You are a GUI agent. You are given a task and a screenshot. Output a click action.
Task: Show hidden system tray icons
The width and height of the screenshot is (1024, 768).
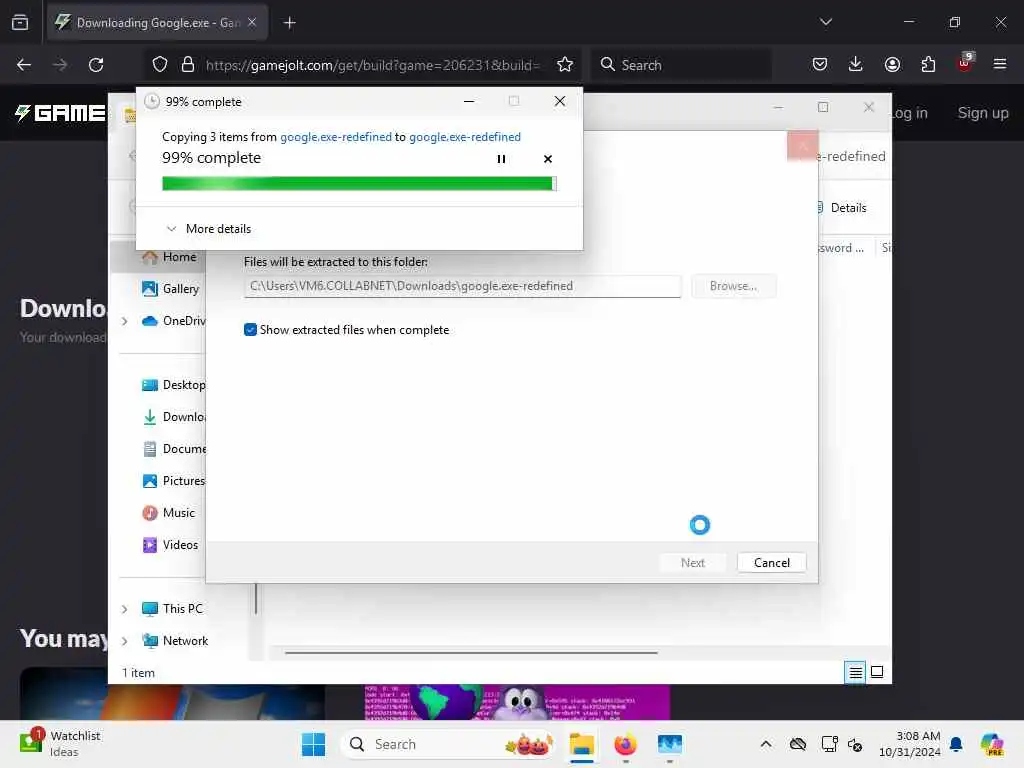766,744
